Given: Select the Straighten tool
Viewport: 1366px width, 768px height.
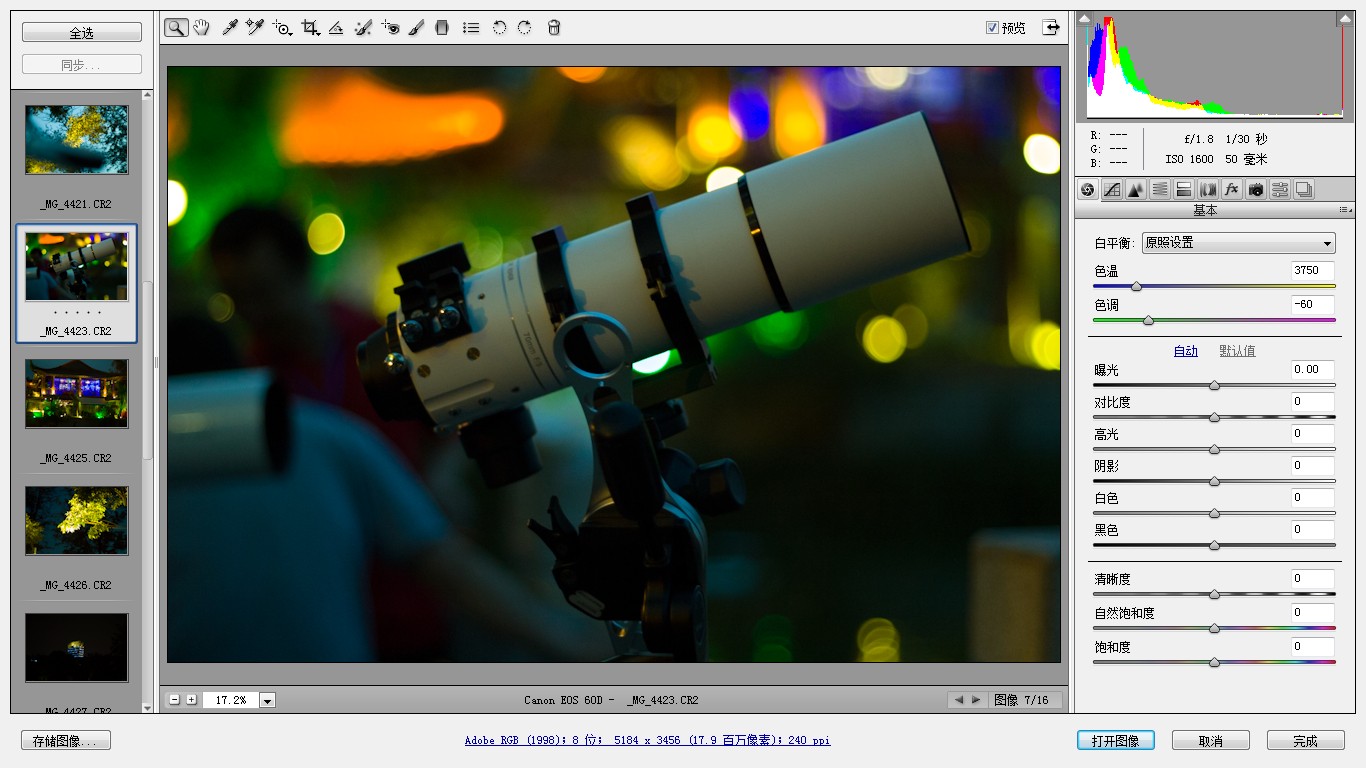Looking at the screenshot, I should 337,28.
